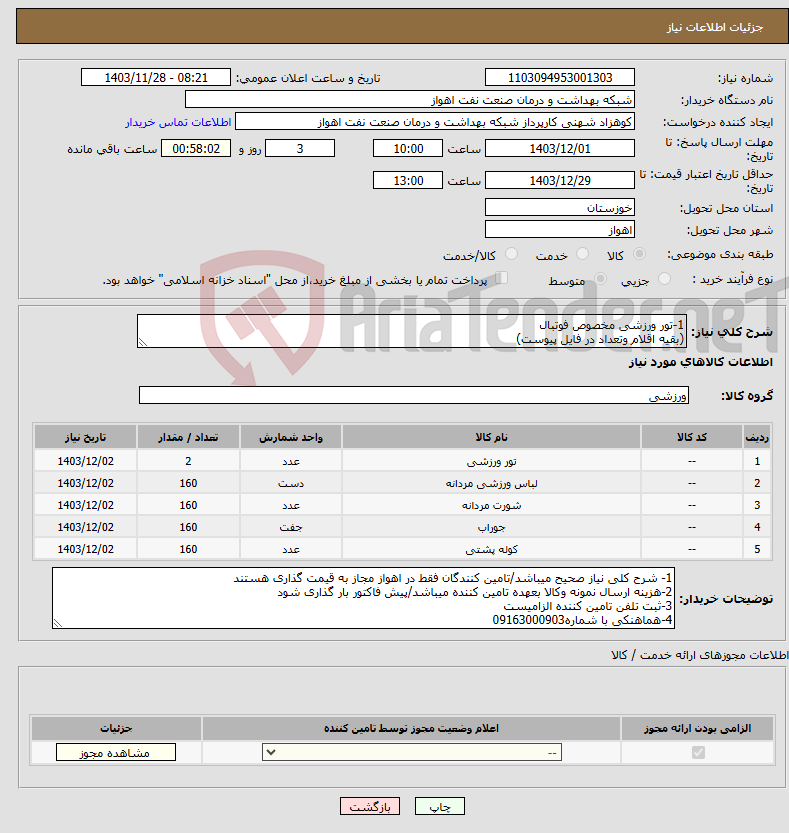This screenshot has width=789, height=833.
Task: Select the کالا/خدمت radio button
Action: pos(511,254)
